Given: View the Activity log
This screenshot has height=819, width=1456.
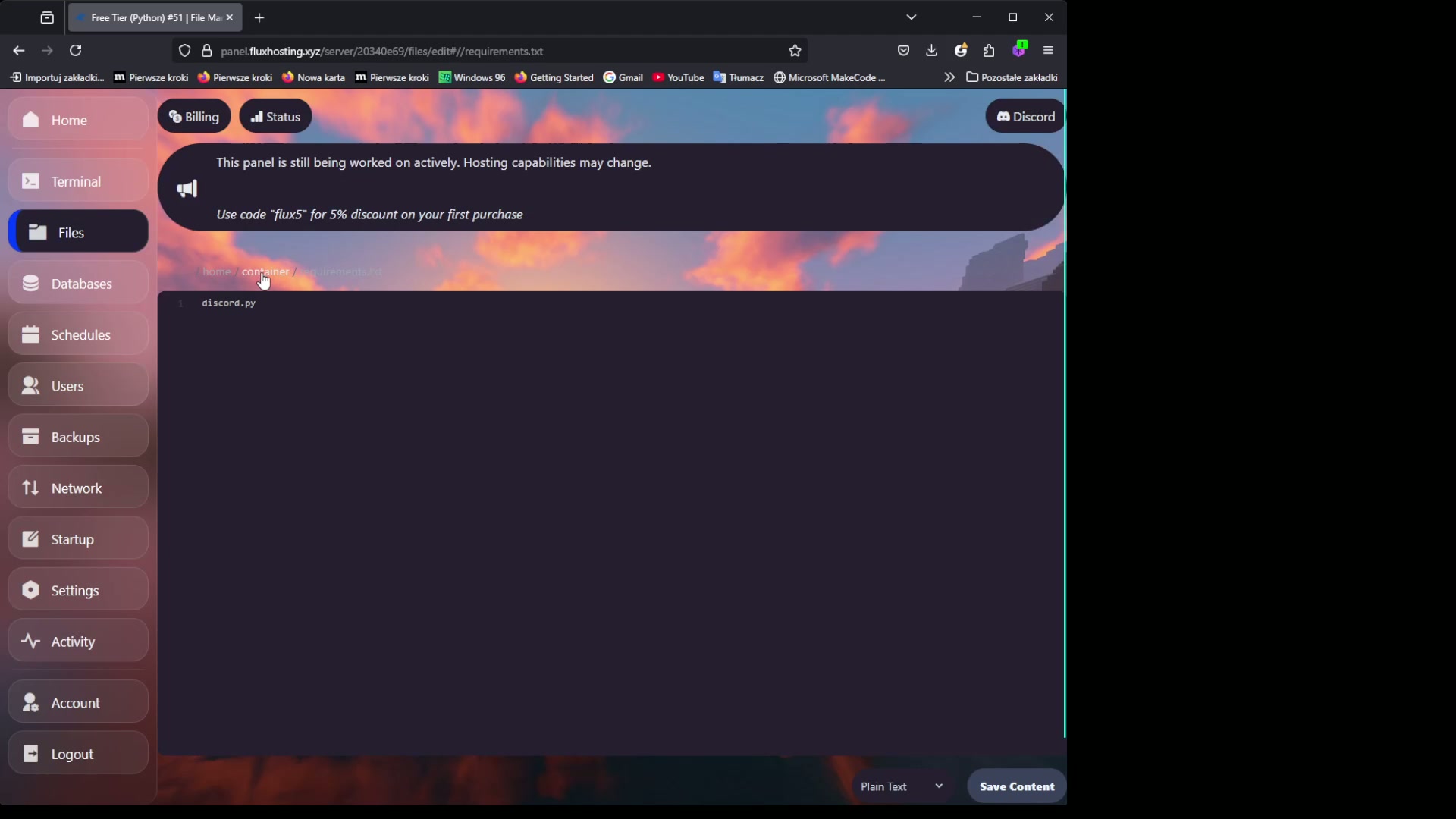Looking at the screenshot, I should [78, 642].
